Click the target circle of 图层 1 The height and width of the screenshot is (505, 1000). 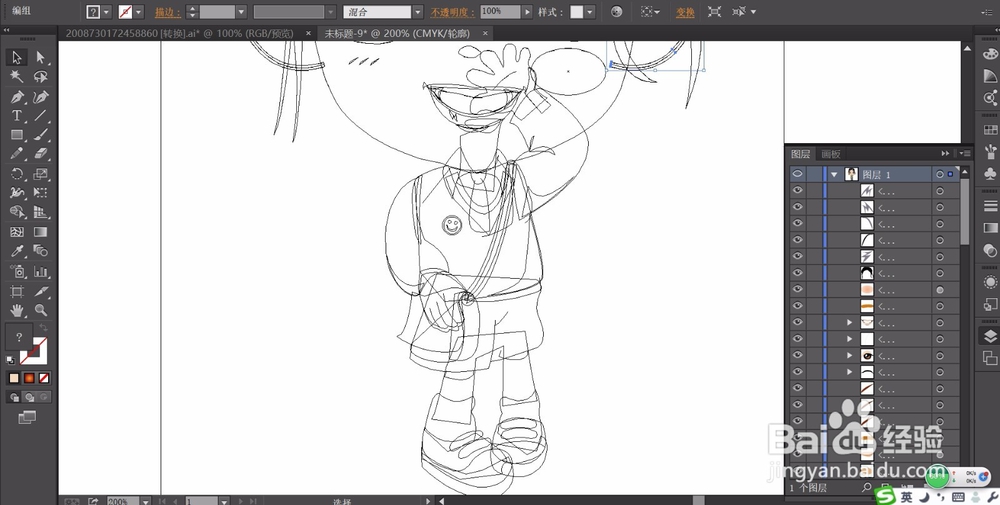click(x=939, y=174)
